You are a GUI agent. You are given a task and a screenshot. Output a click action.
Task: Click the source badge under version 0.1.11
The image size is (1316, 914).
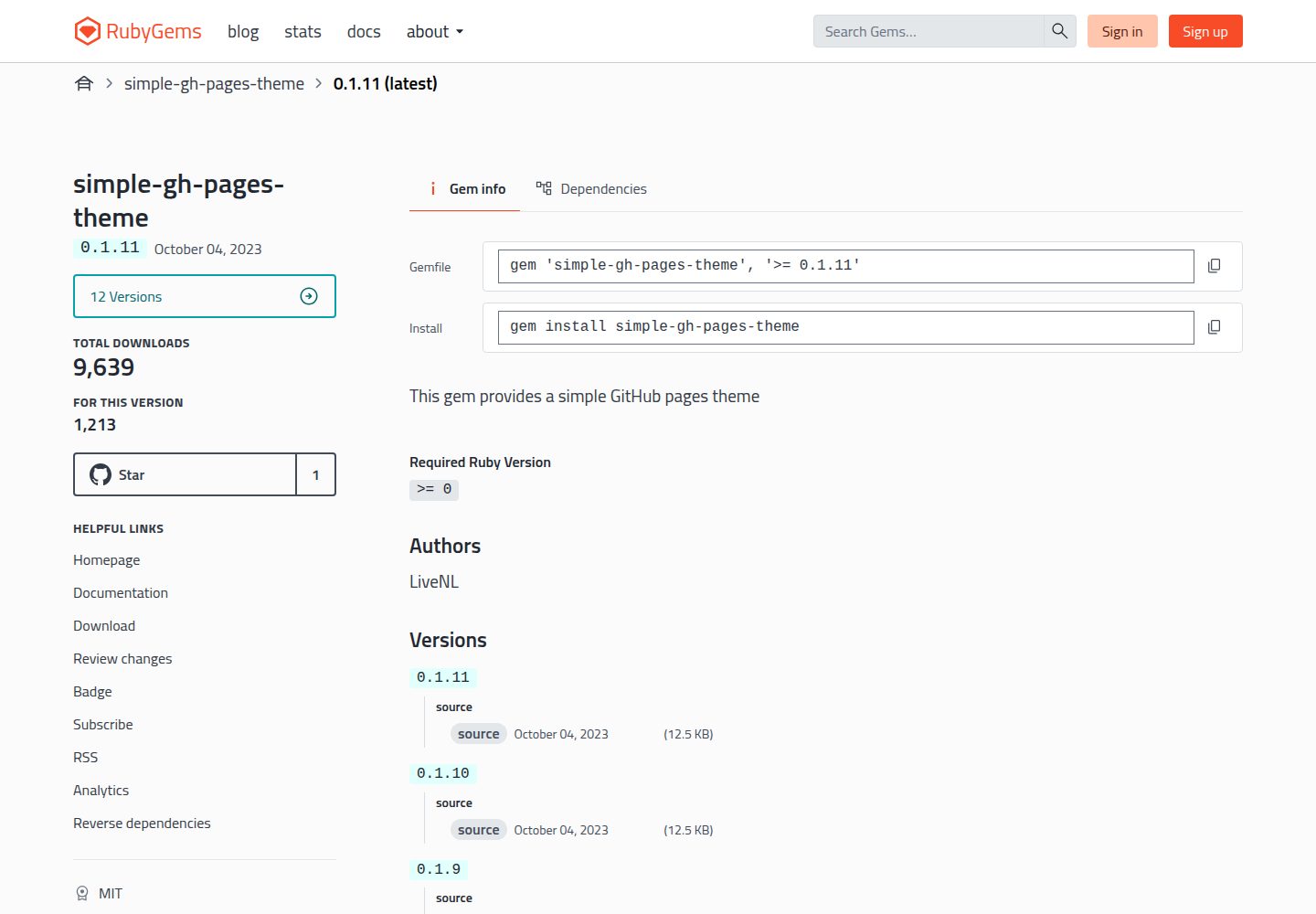[x=479, y=734]
